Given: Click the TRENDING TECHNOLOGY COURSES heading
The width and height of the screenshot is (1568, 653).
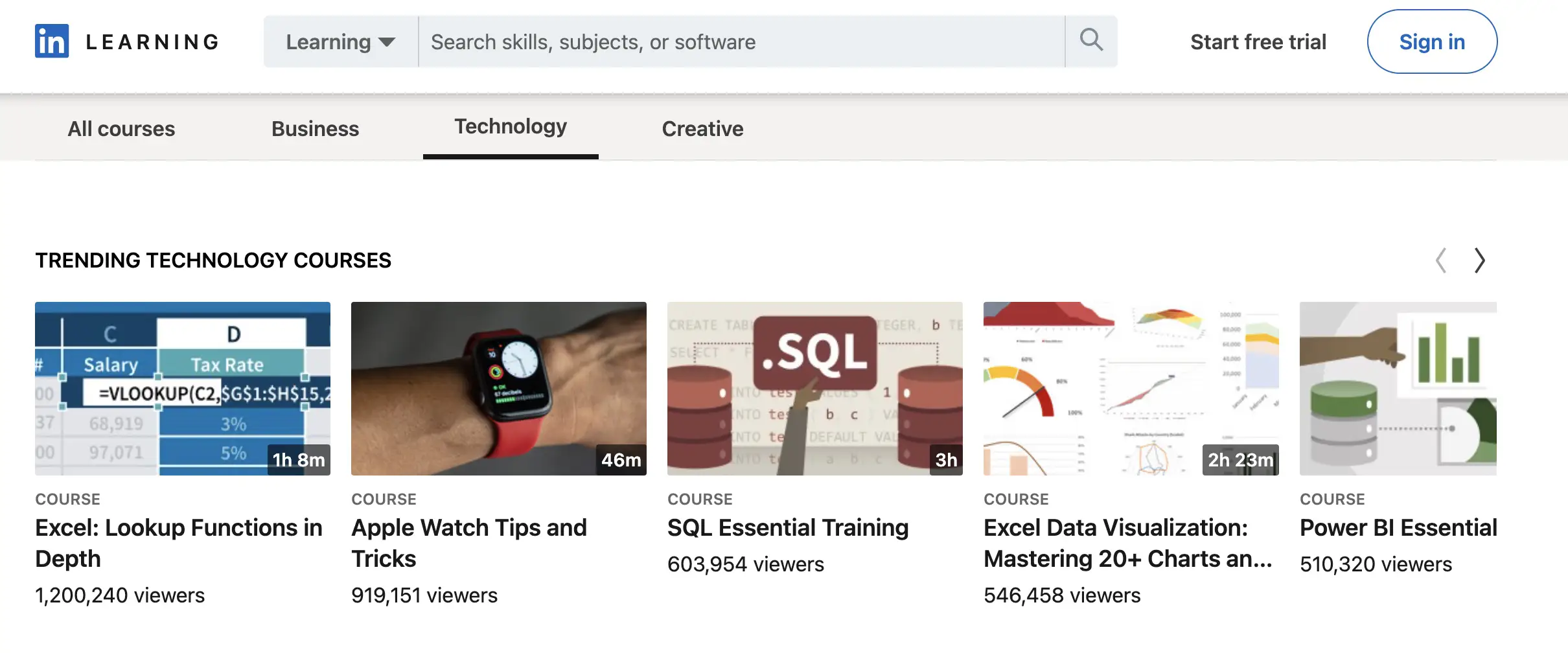Looking at the screenshot, I should click(x=213, y=260).
